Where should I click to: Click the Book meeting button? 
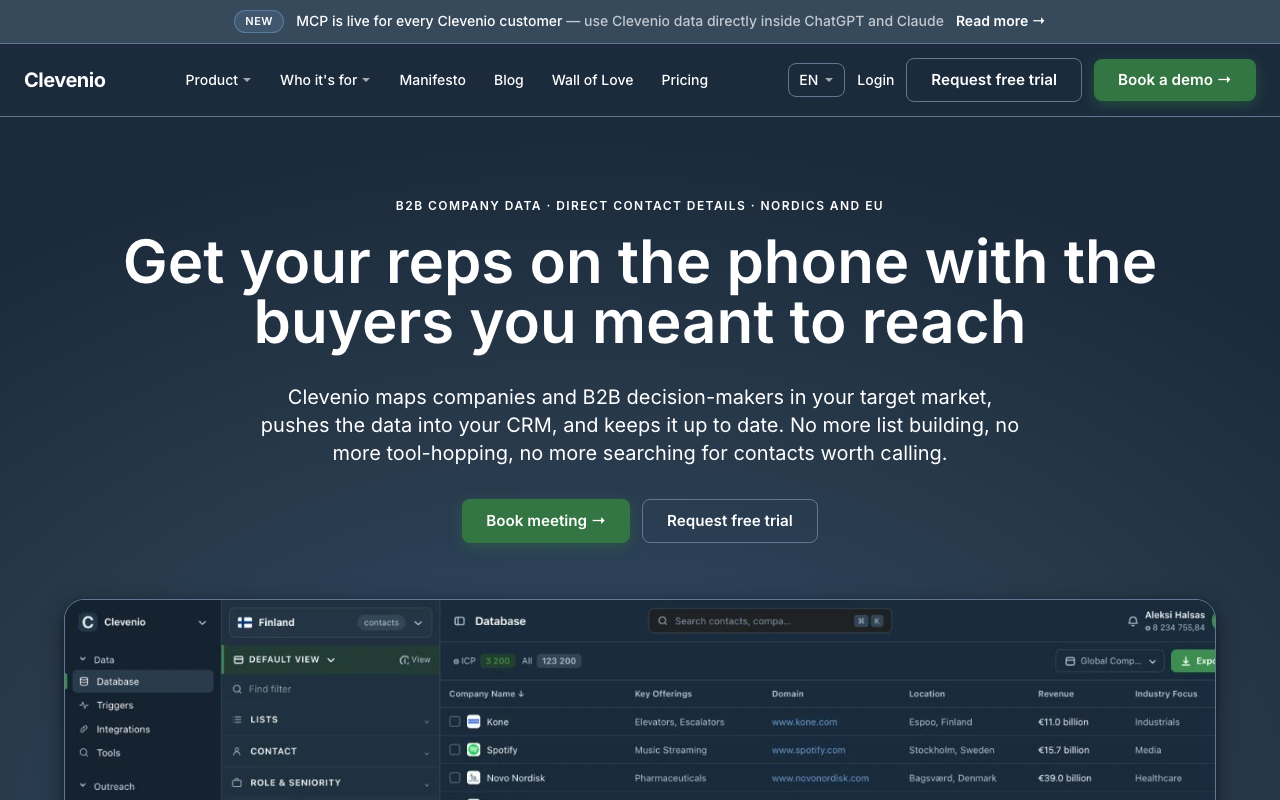point(546,521)
